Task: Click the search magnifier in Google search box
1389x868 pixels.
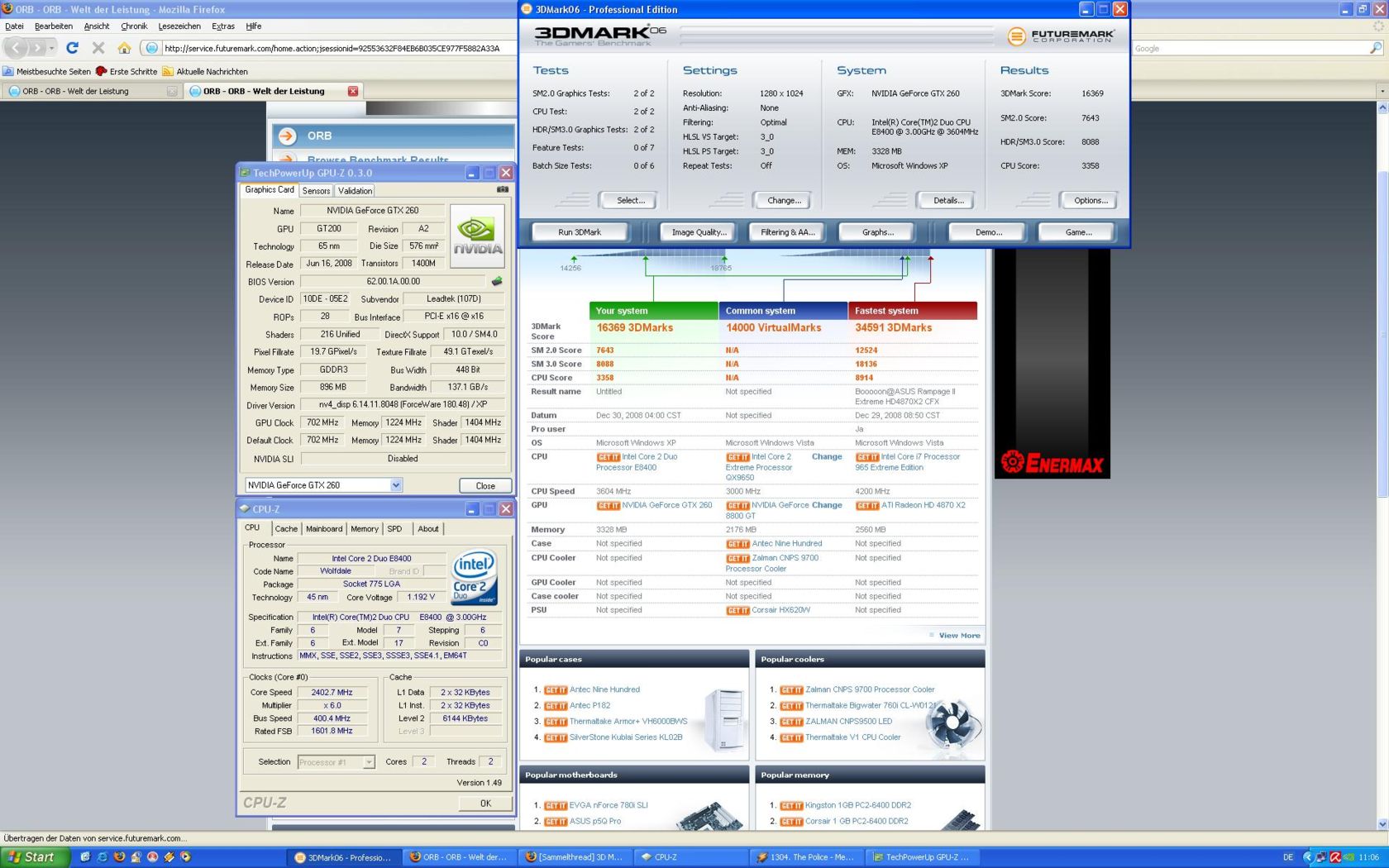Action: (1376, 49)
